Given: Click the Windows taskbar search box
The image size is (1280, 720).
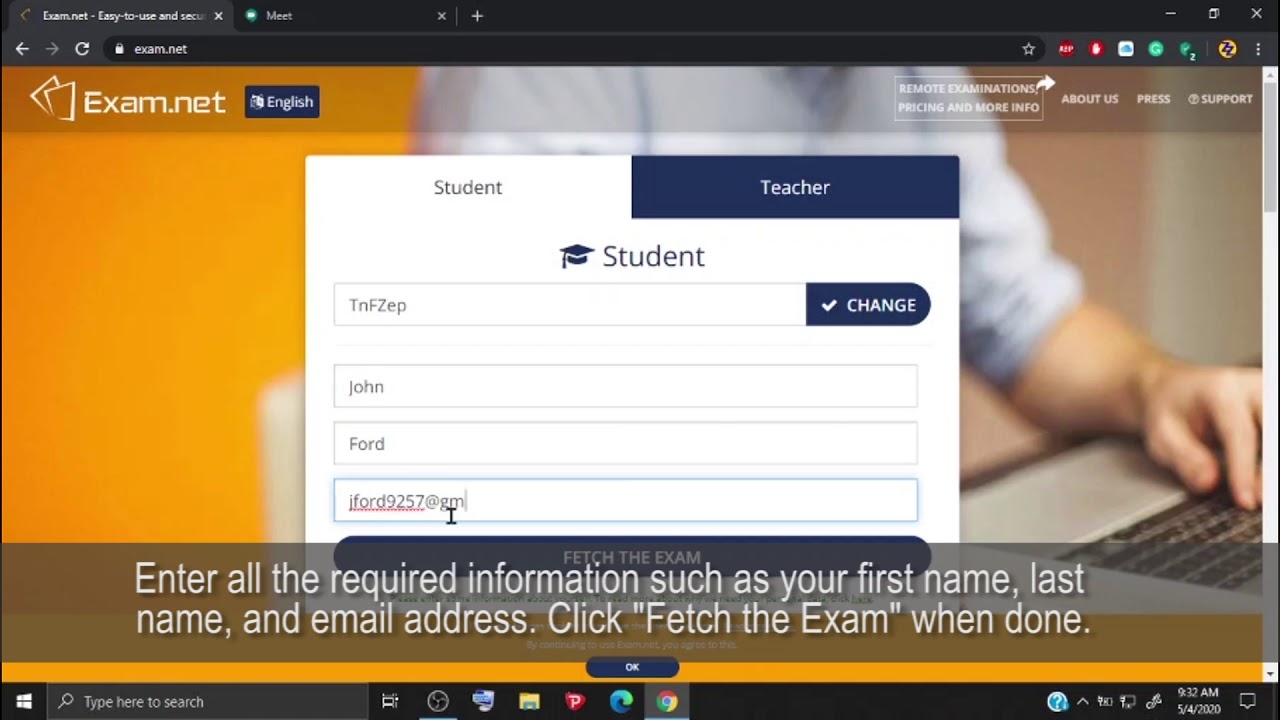Looking at the screenshot, I should (x=208, y=701).
